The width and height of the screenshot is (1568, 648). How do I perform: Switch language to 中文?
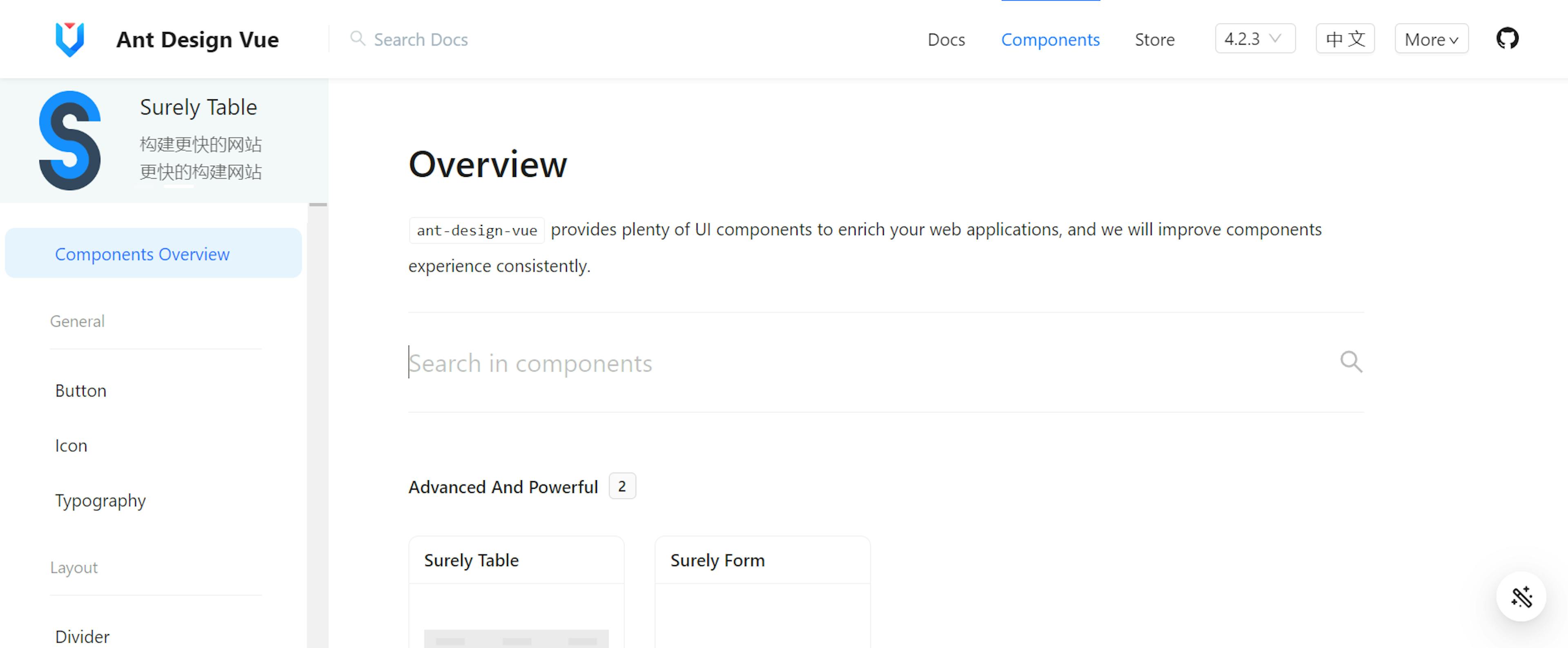coord(1345,39)
